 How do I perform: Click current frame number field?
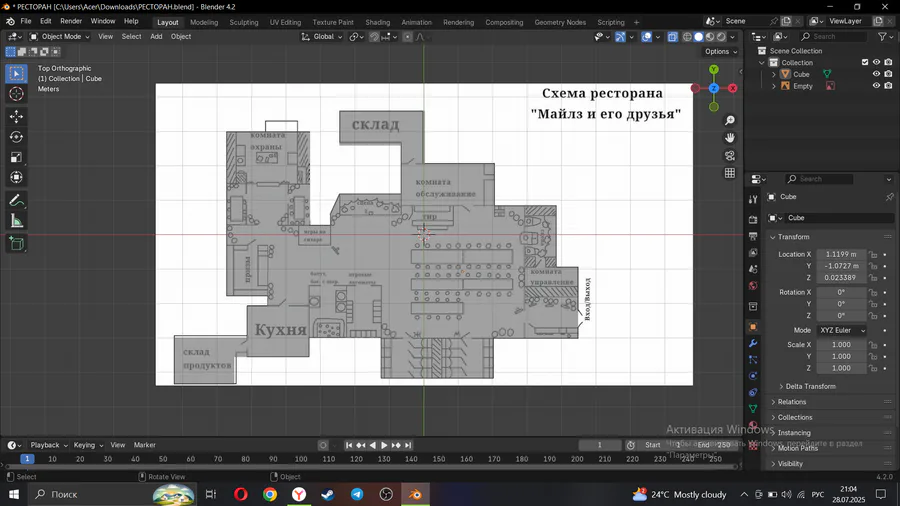(600, 445)
